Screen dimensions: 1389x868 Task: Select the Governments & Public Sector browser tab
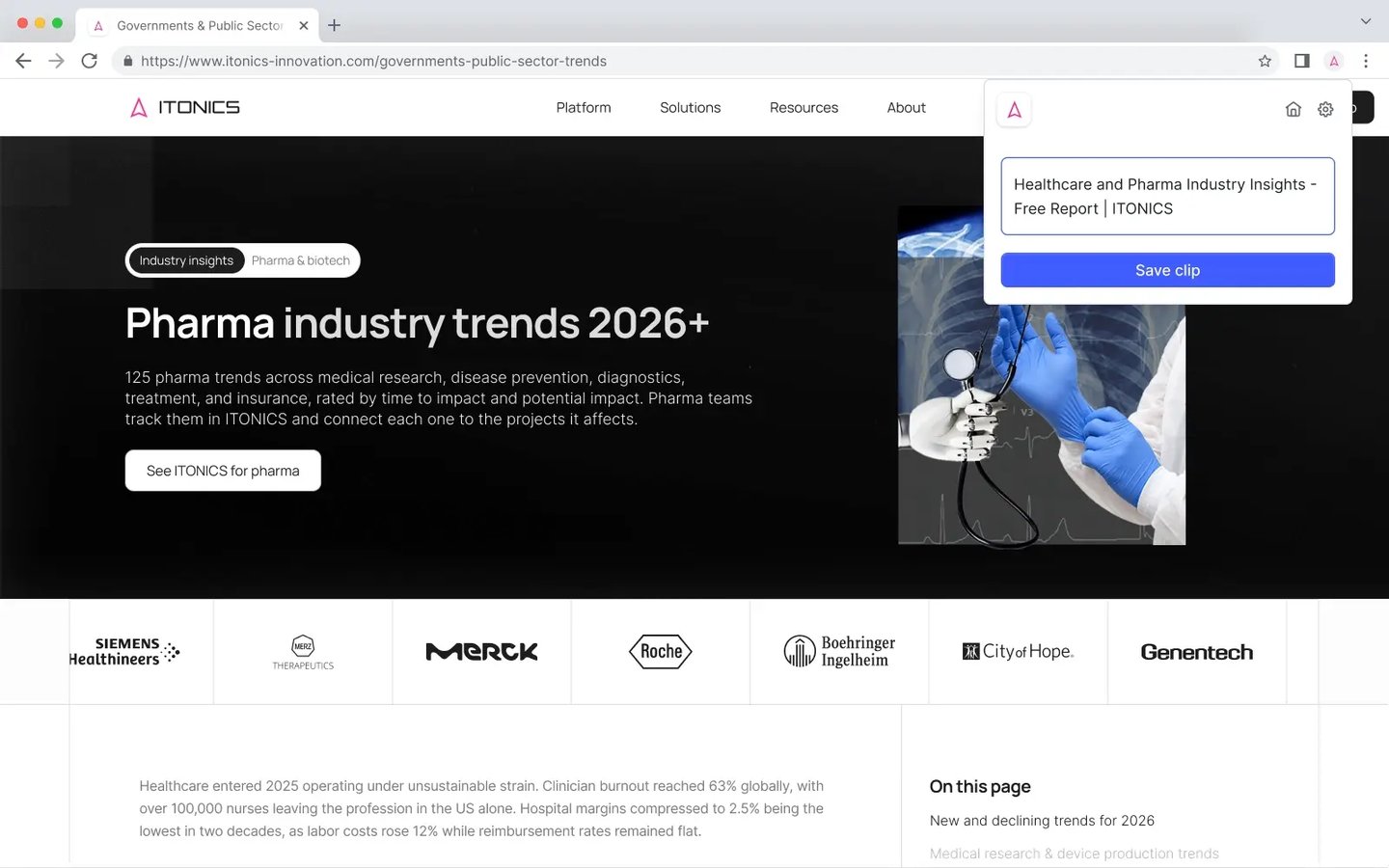click(199, 25)
